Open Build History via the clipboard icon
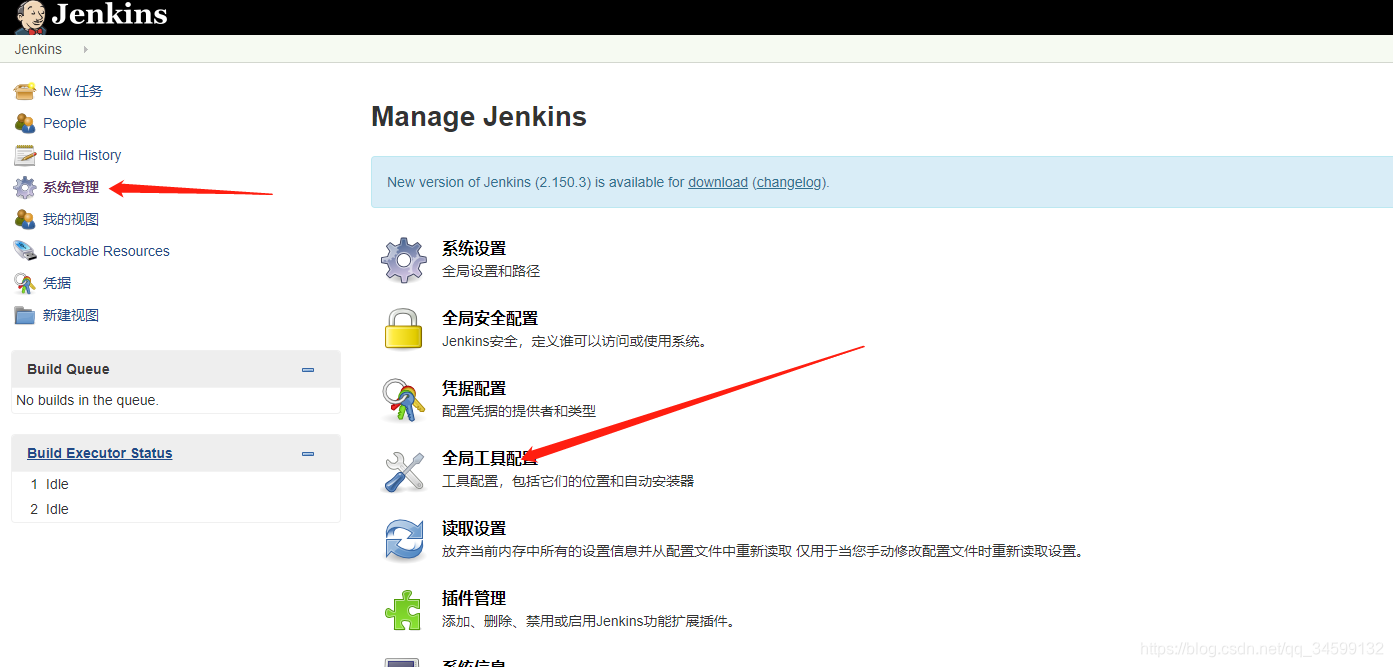The width and height of the screenshot is (1393, 667). click(x=24, y=155)
